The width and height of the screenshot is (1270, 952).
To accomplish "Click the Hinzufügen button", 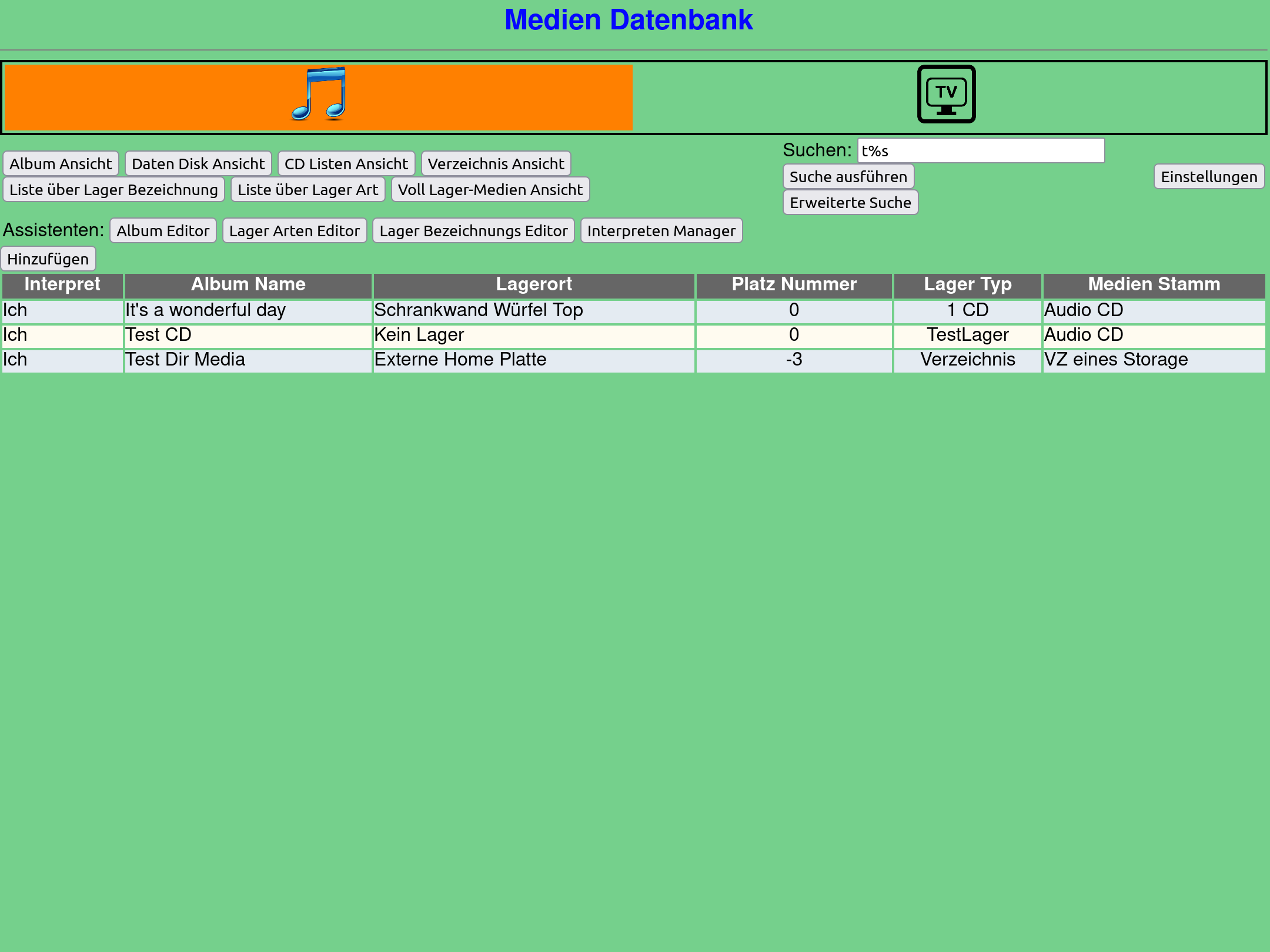I will pos(48,259).
